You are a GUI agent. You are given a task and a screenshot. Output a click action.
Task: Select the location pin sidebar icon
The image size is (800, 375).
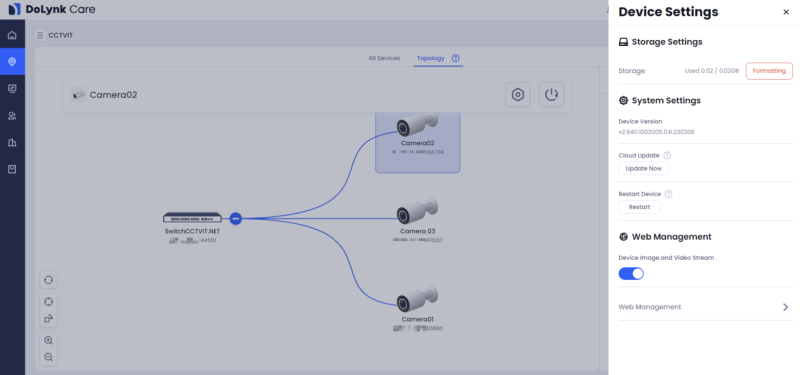[x=12, y=62]
